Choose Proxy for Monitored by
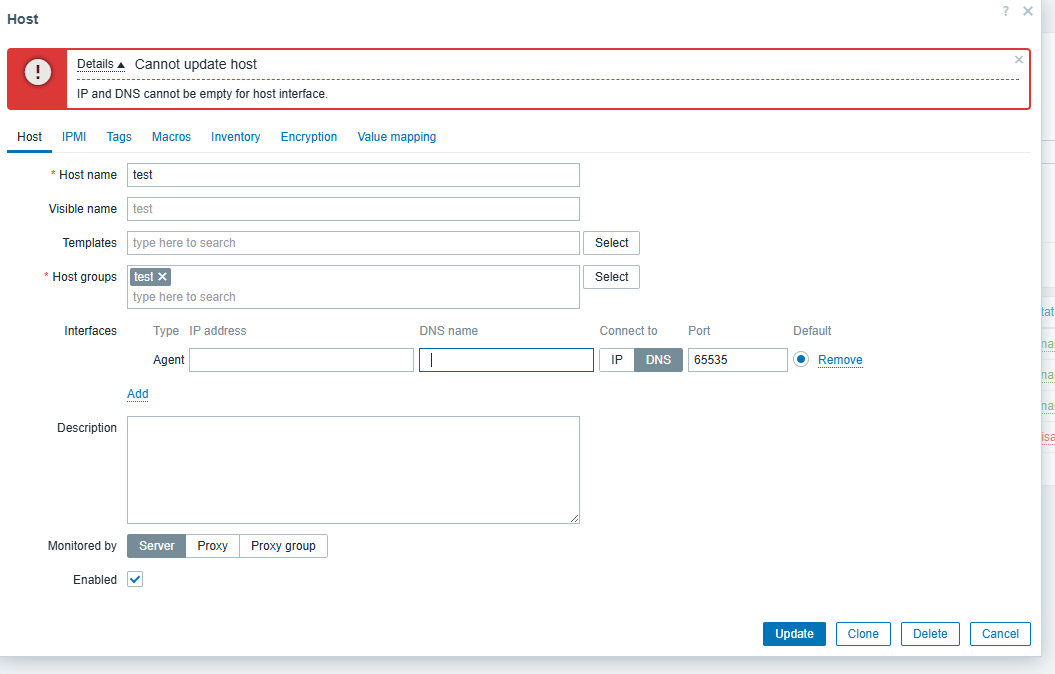Viewport: 1055px width, 674px height. click(212, 546)
